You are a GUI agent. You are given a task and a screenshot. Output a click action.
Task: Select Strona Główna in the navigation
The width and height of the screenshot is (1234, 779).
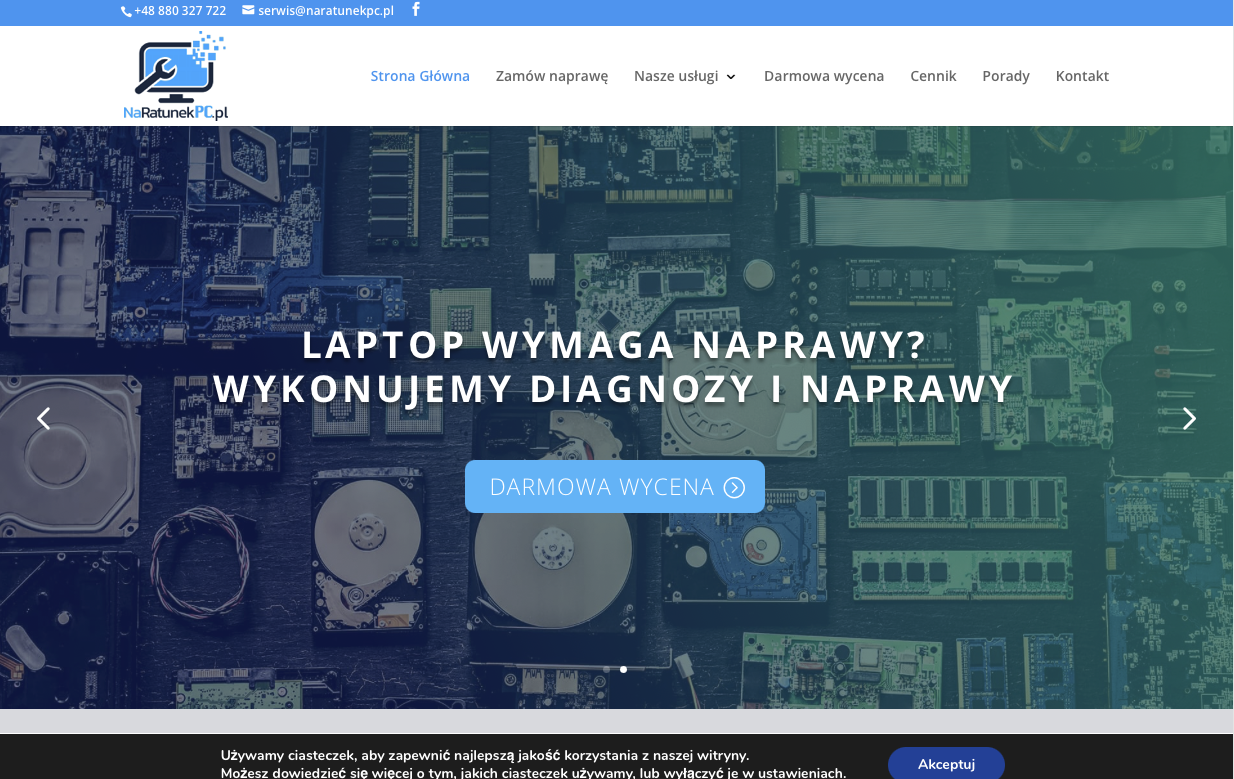point(420,75)
